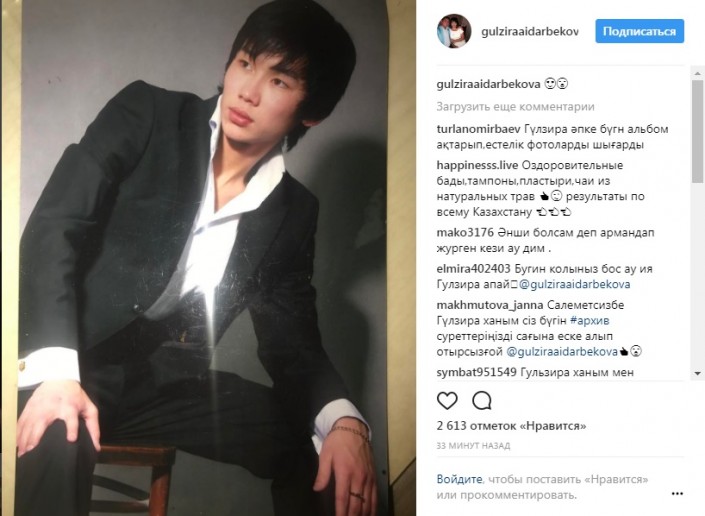The height and width of the screenshot is (516, 705).
Task: Visit turlanomirbaev commenter profile
Action: (x=478, y=129)
